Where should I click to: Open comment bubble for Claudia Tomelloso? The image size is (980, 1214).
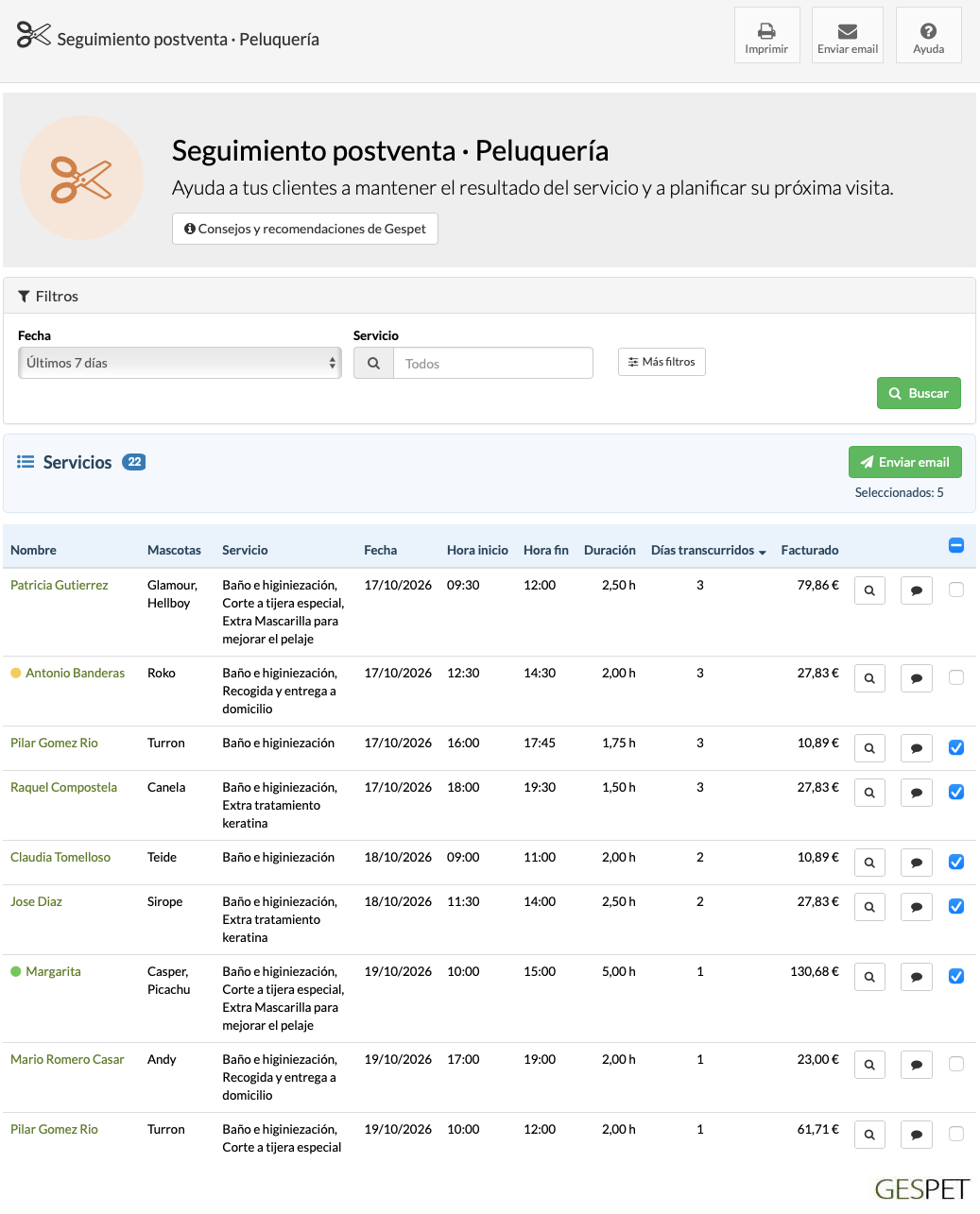pos(917,863)
